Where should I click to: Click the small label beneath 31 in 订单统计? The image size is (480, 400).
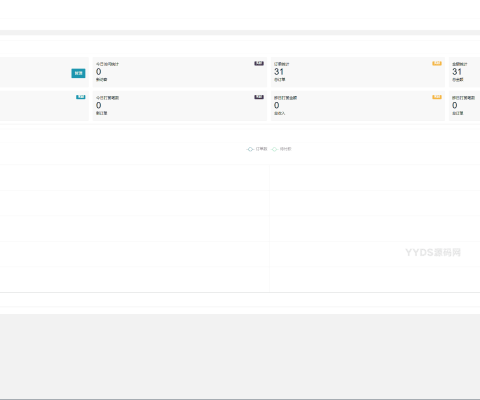(280, 80)
